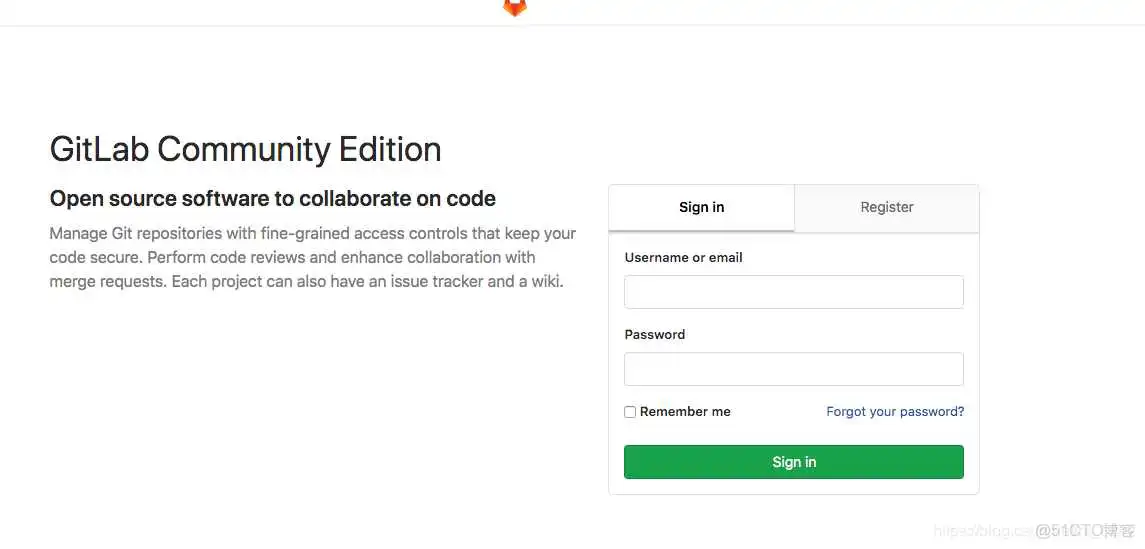Click 'merge requests' text in the paragraph
The width and height of the screenshot is (1145, 549).
coord(108,281)
